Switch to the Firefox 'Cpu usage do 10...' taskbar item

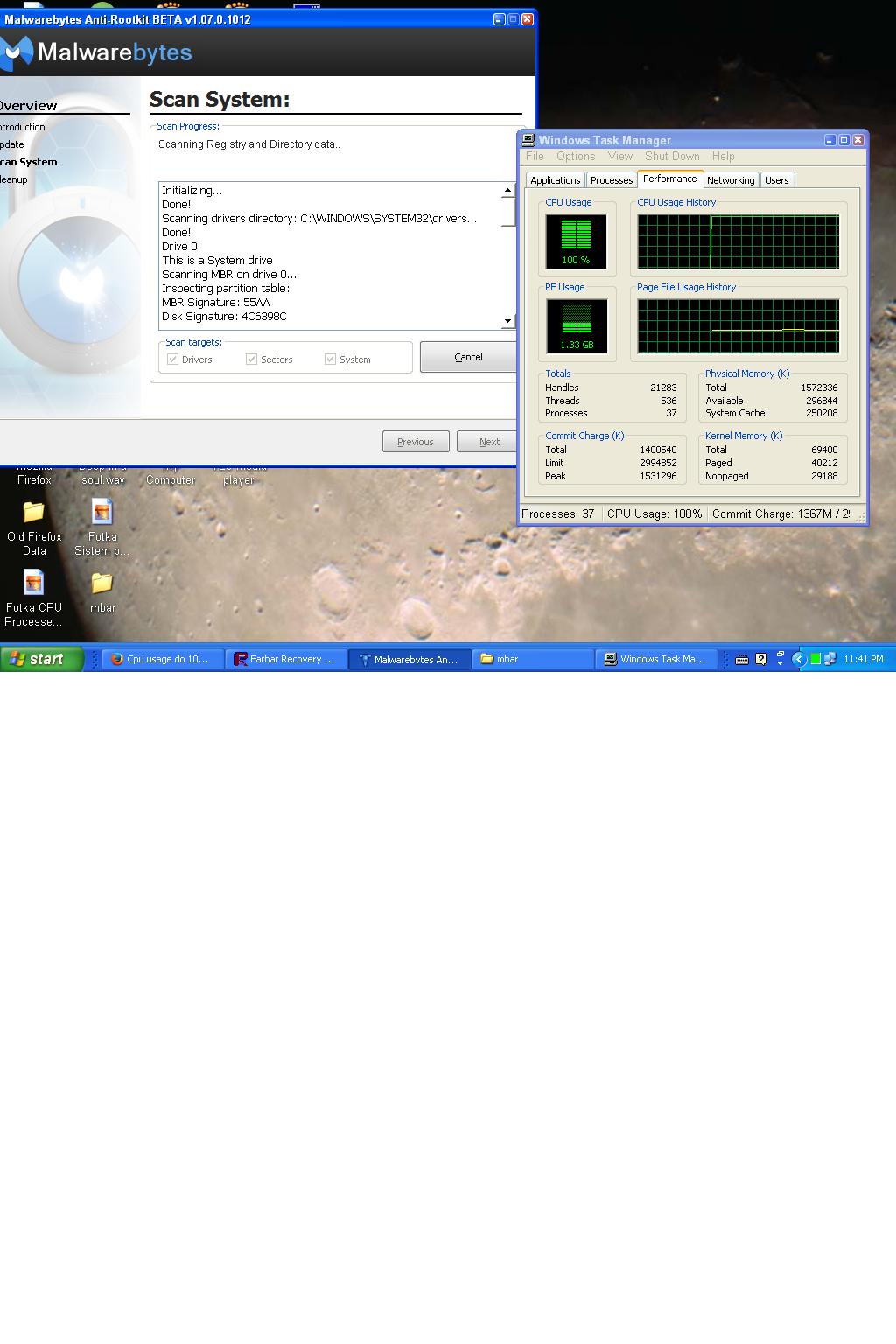tap(163, 659)
